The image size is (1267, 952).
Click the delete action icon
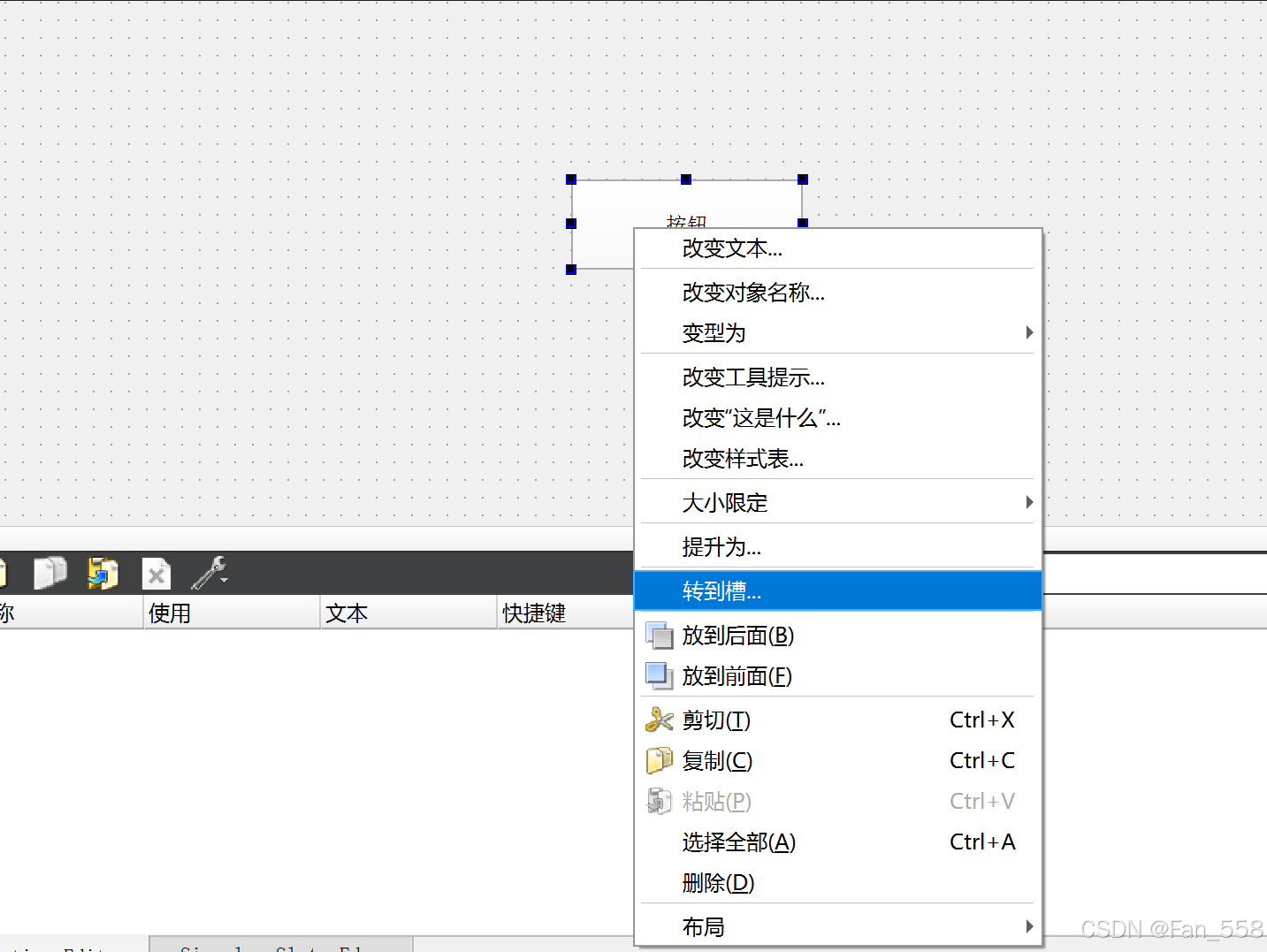pyautogui.click(x=156, y=575)
